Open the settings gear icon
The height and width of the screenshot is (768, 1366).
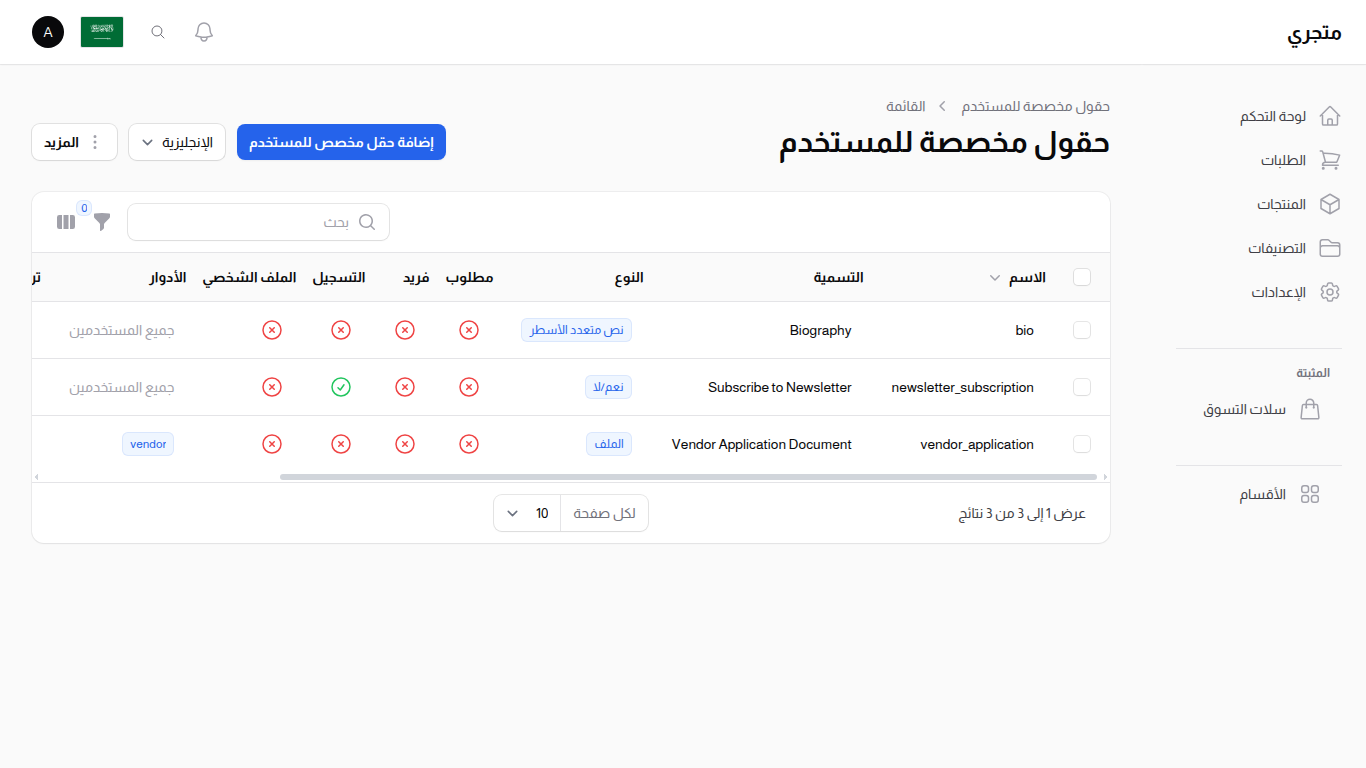pos(1330,292)
